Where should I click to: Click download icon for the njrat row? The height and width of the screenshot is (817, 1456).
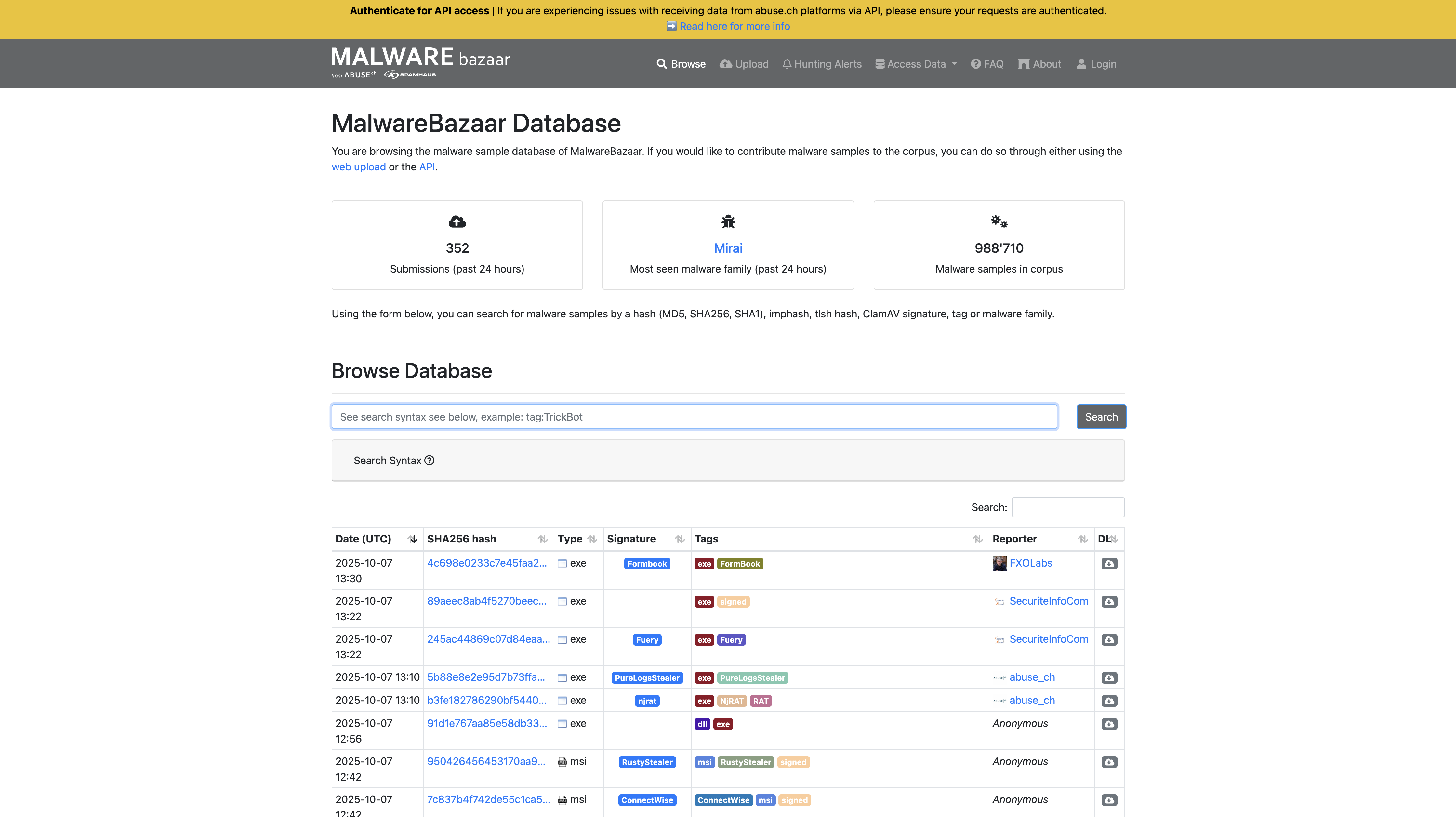(x=1109, y=701)
